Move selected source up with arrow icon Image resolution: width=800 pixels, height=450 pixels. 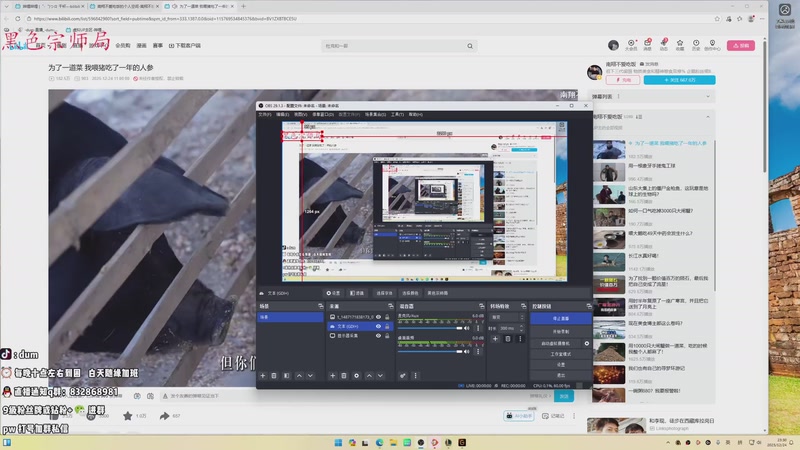tap(369, 375)
